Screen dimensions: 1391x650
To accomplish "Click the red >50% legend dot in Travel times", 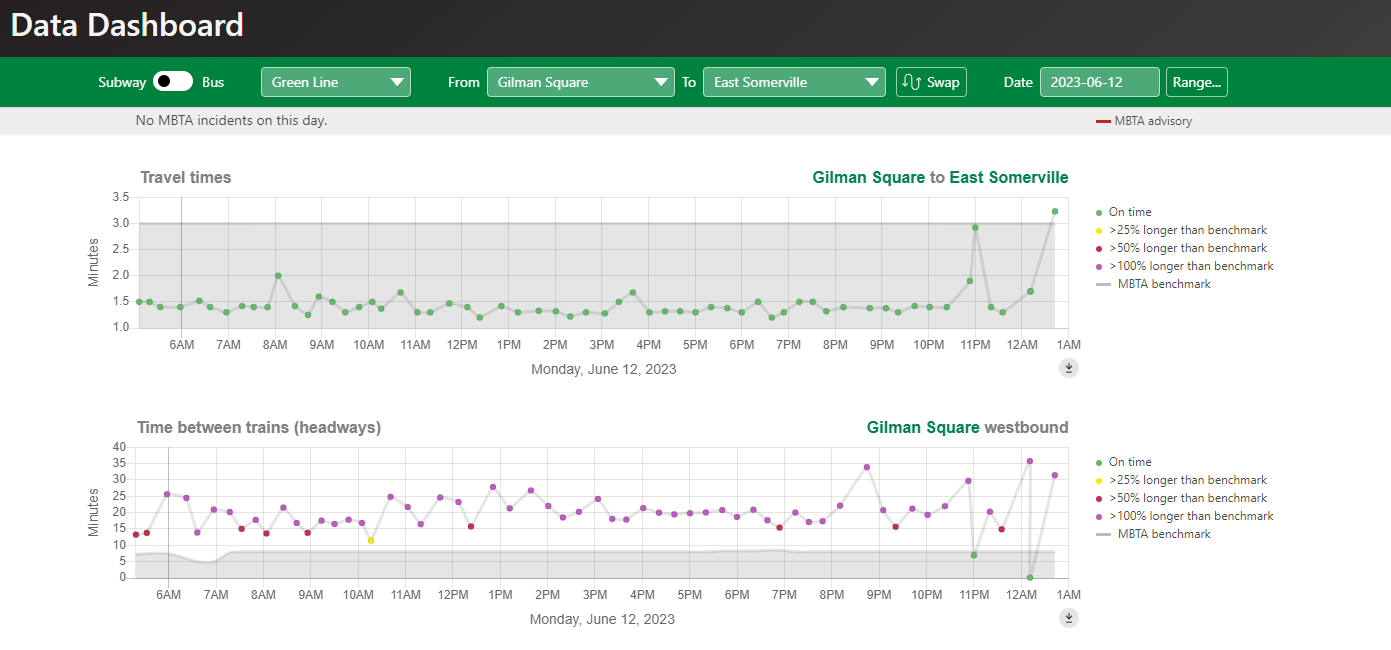I will coord(1099,248).
